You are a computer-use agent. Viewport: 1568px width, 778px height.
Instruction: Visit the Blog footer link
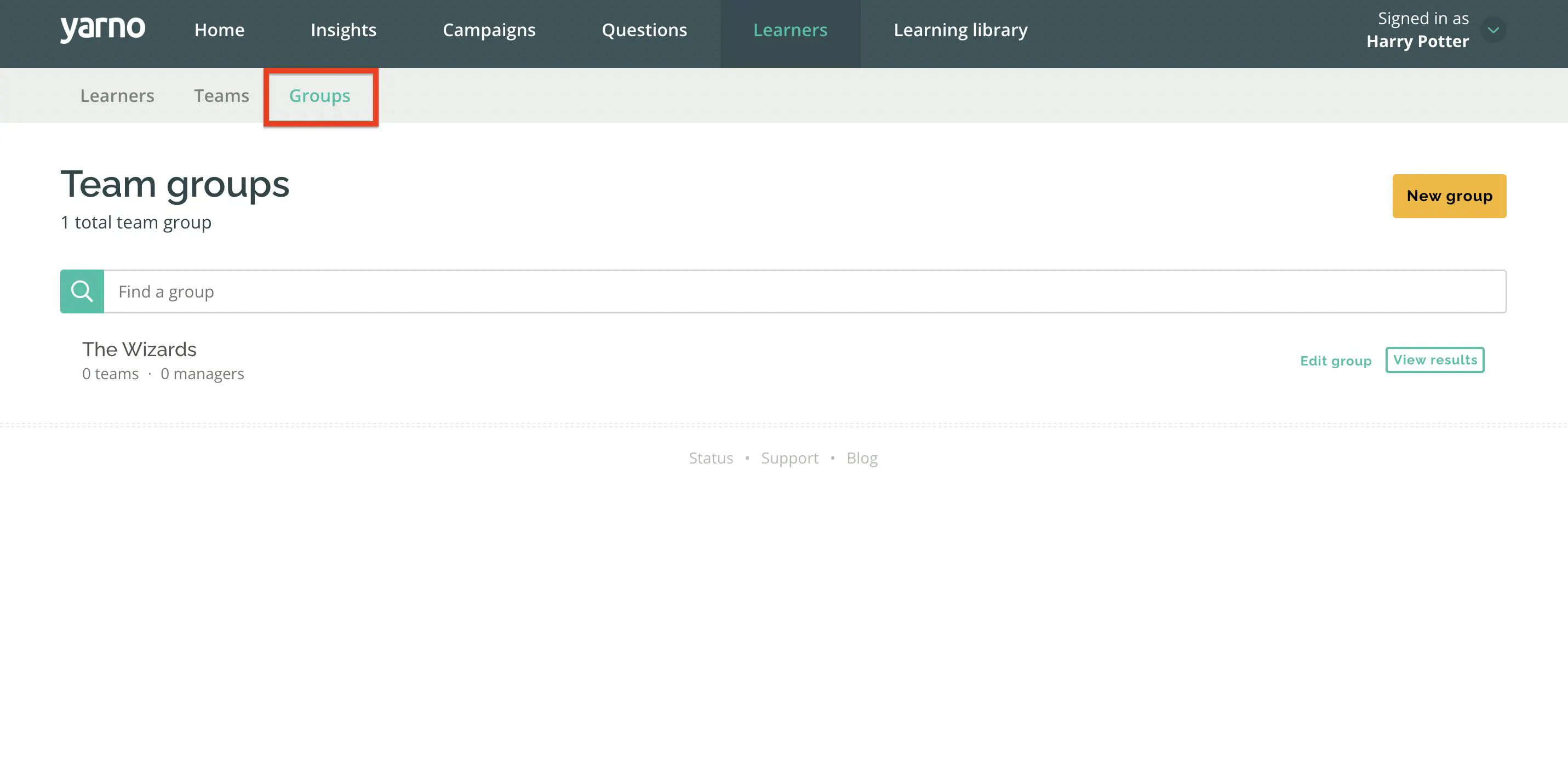pos(862,458)
